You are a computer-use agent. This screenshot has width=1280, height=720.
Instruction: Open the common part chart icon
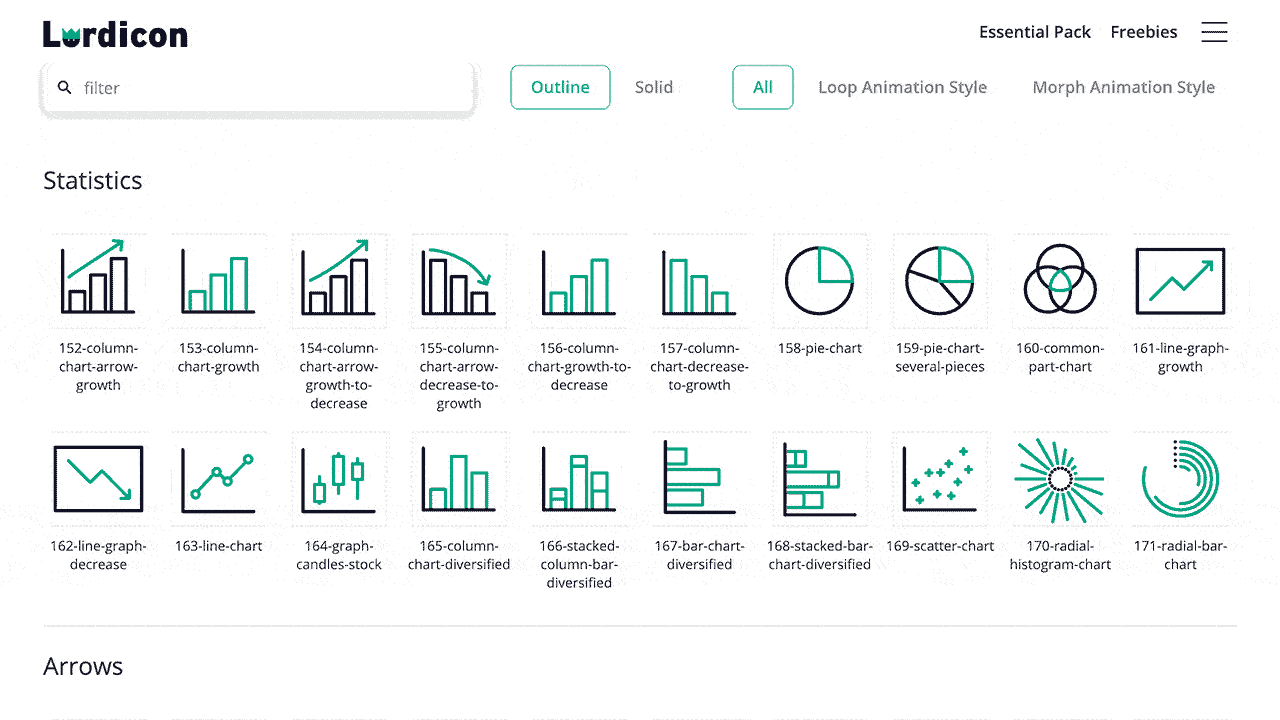tap(1059, 281)
